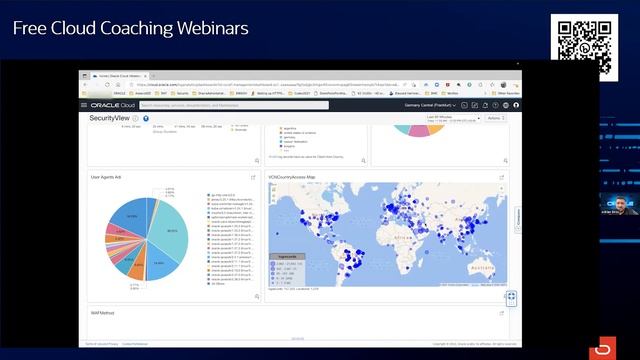
Task: Open the language globe icon
Action: tap(506, 105)
